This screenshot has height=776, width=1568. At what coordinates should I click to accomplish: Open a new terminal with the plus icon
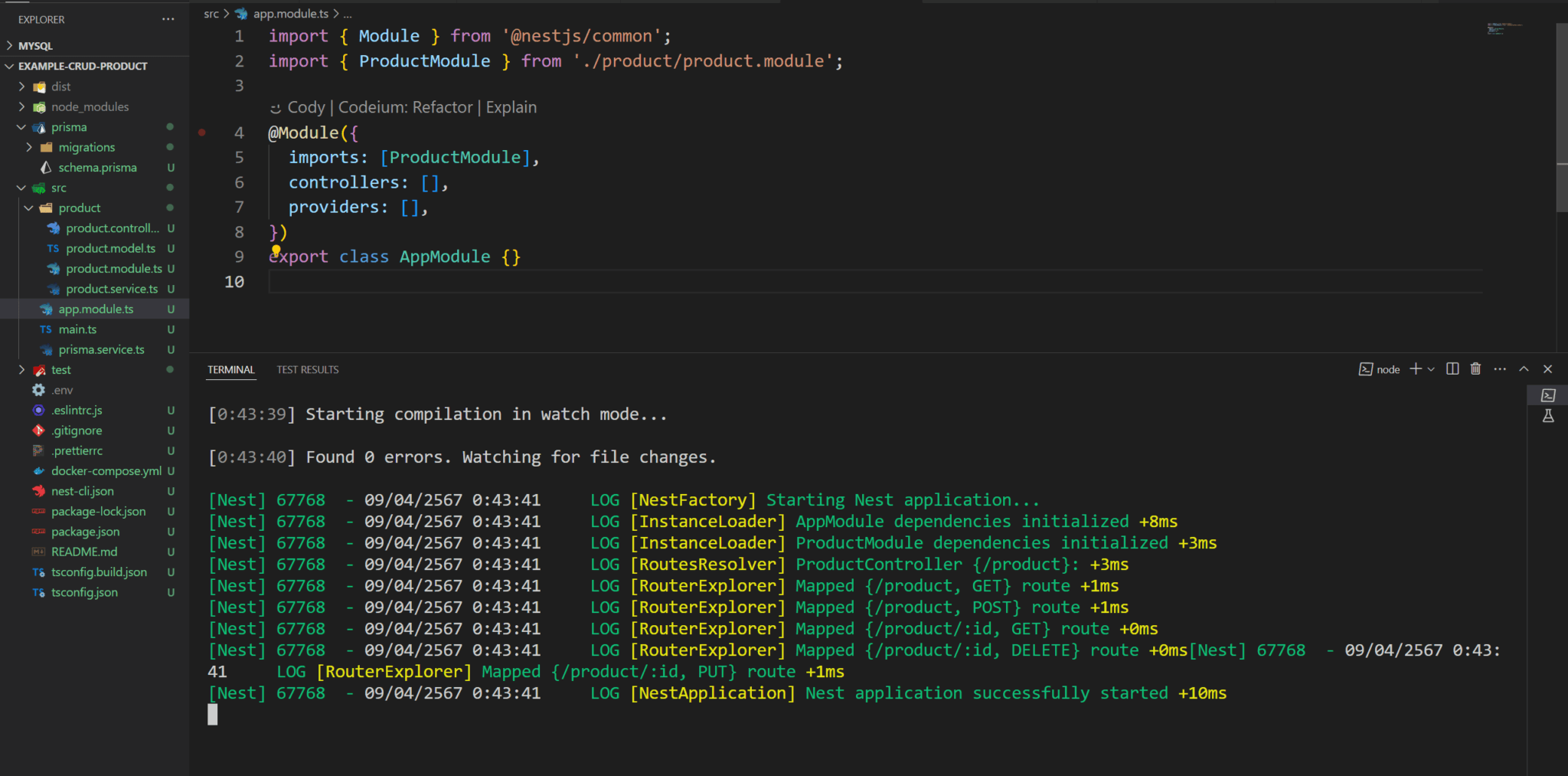click(x=1416, y=368)
